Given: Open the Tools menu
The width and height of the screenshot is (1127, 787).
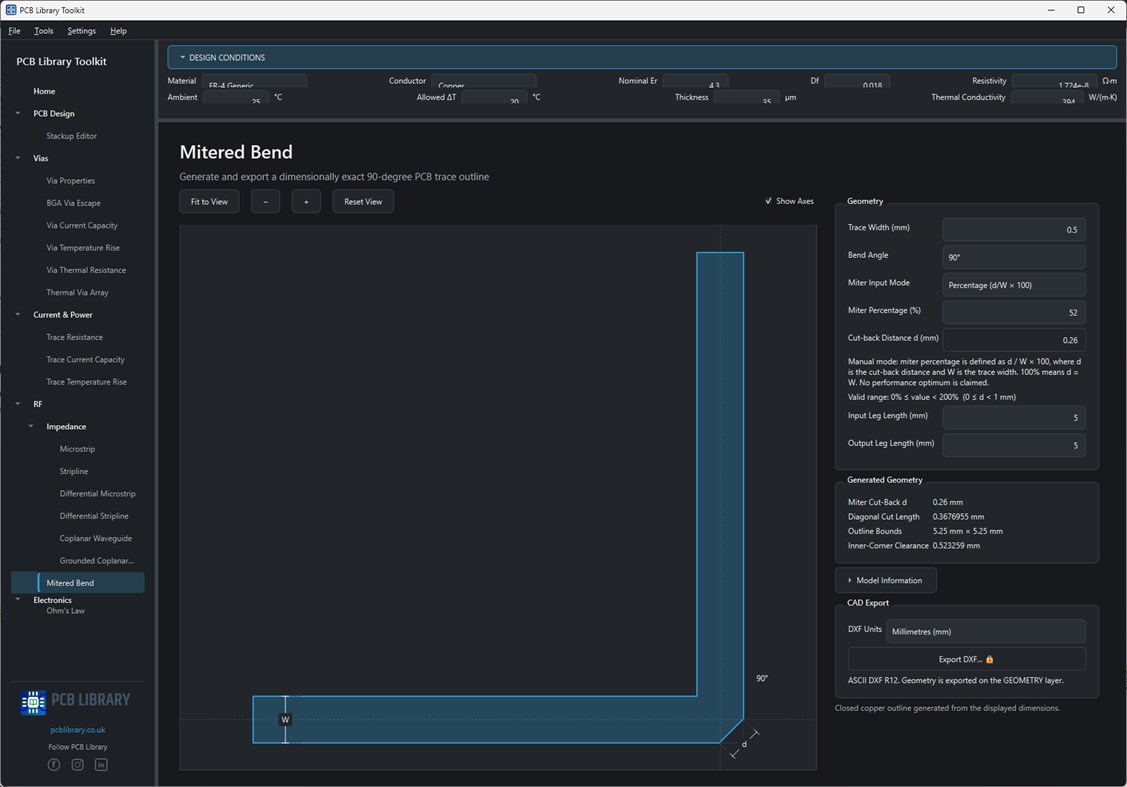Looking at the screenshot, I should [44, 31].
